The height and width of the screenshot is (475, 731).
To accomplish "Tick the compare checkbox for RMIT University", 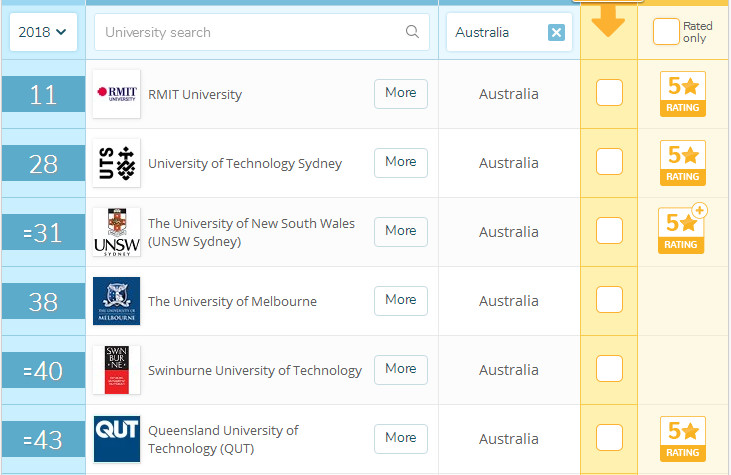I will coord(609,93).
